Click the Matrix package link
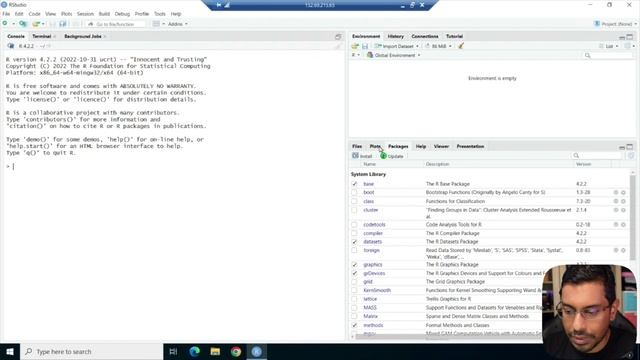Image resolution: width=640 pixels, height=360 pixels. (370, 316)
